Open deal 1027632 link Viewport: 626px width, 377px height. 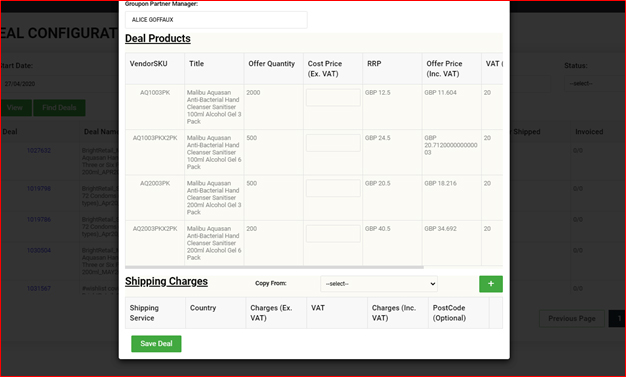click(39, 151)
